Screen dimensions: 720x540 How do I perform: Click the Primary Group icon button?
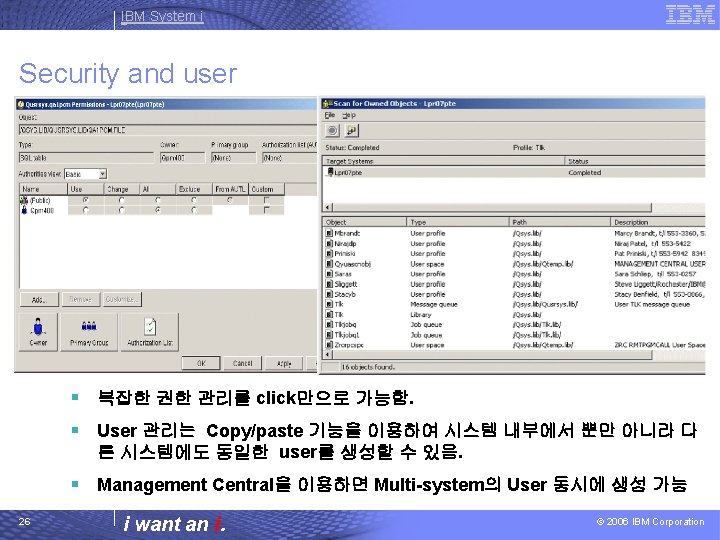(89, 332)
